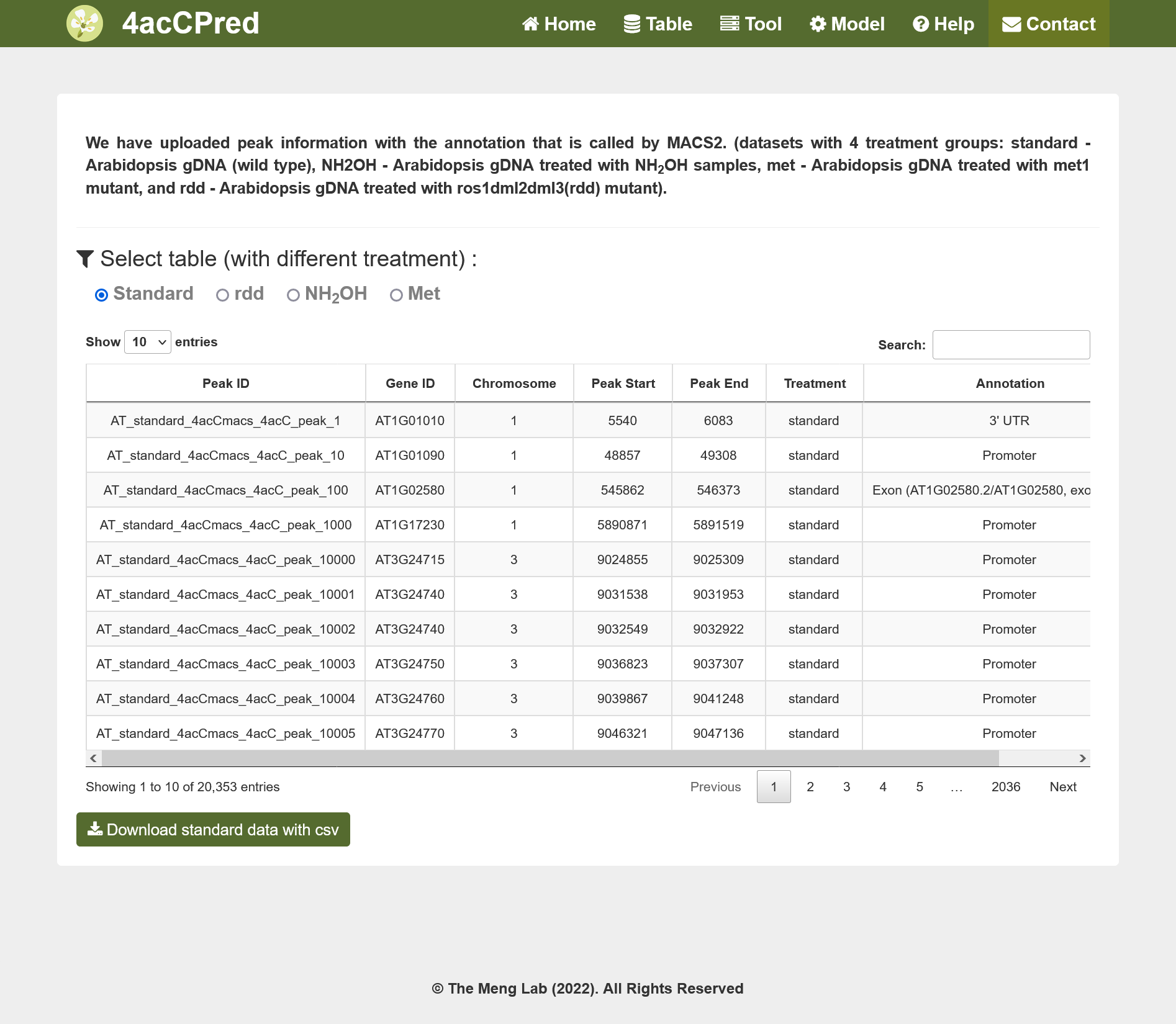Select the NH2OH treatment radio button
1176x1024 pixels.
tap(293, 295)
